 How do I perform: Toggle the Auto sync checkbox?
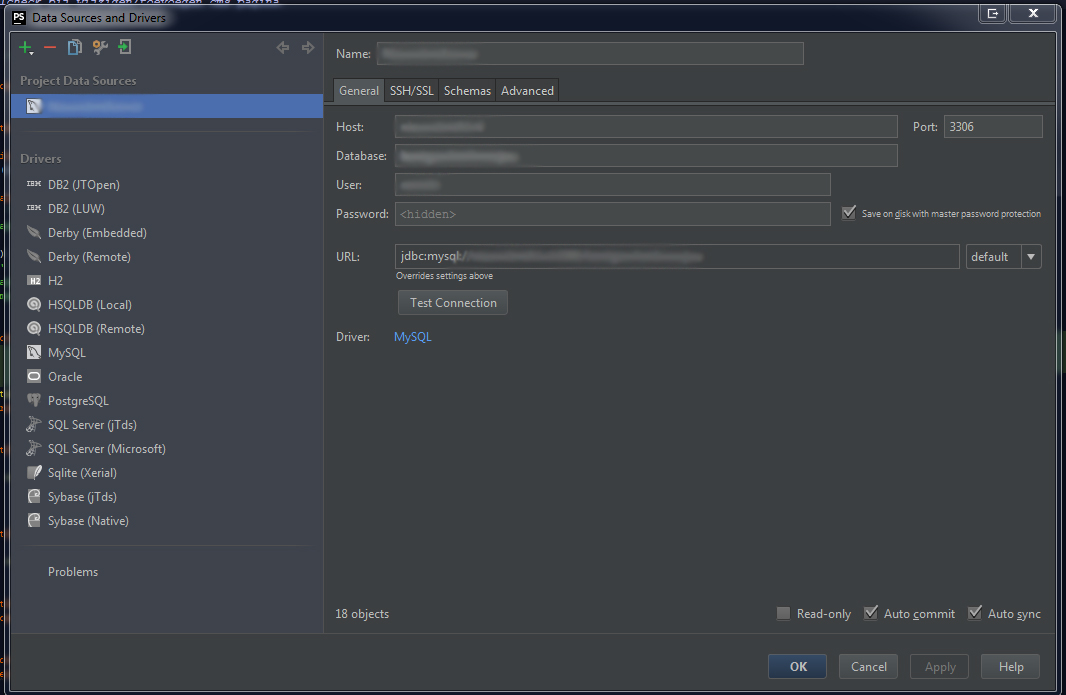pyautogui.click(x=975, y=613)
